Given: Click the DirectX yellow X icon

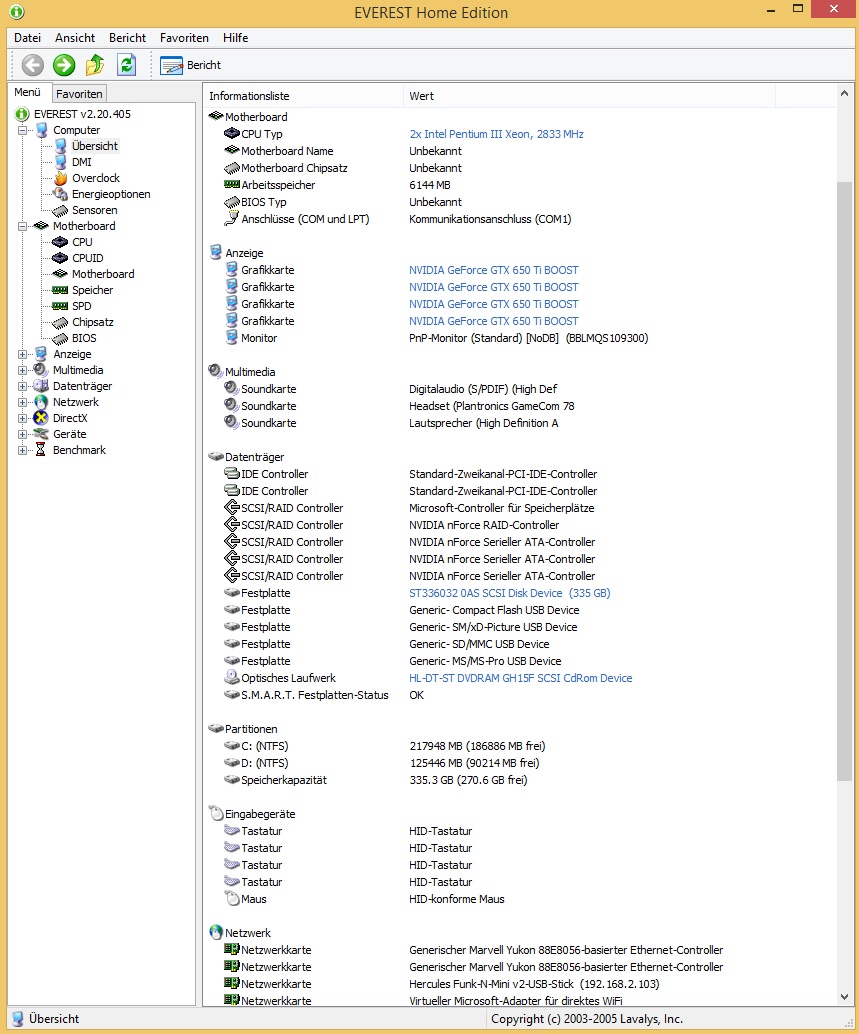Looking at the screenshot, I should 41,418.
